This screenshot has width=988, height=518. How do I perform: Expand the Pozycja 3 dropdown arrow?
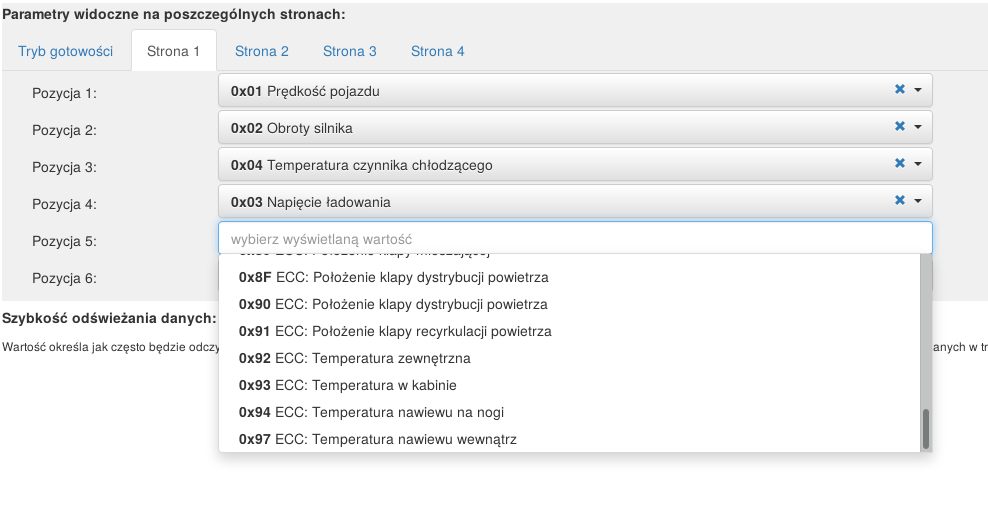click(x=918, y=165)
